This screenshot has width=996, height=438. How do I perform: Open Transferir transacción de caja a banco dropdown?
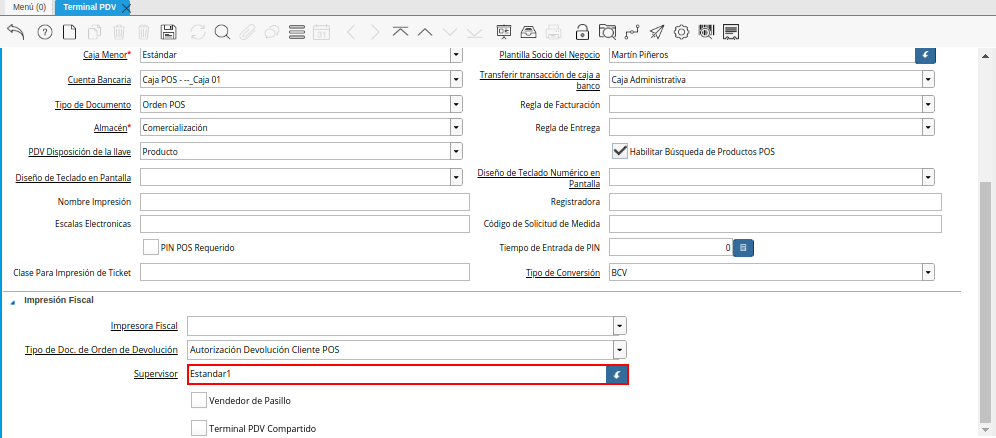[929, 79]
